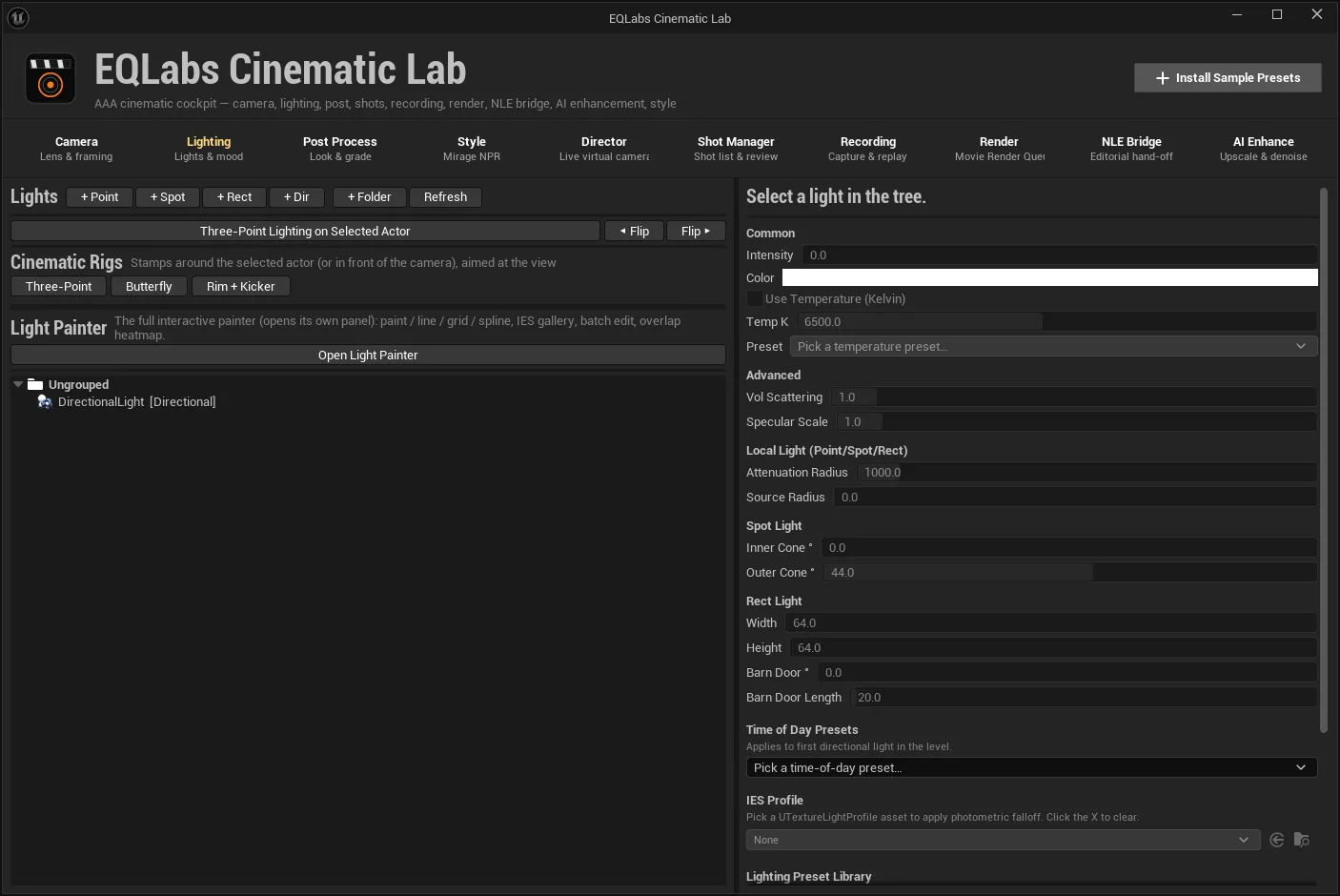The width and height of the screenshot is (1340, 896).
Task: Click the Outer Cone slider field
Action: point(1070,573)
